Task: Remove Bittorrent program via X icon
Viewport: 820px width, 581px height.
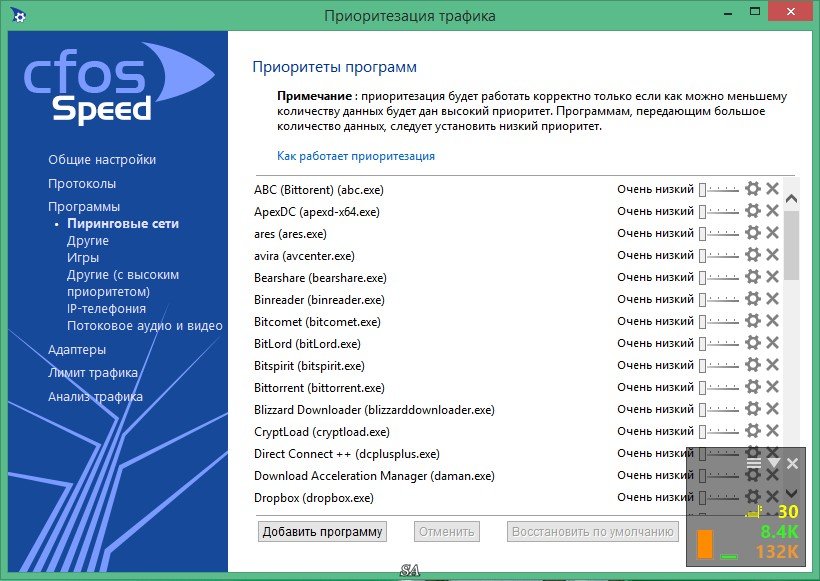Action: pyautogui.click(x=772, y=387)
